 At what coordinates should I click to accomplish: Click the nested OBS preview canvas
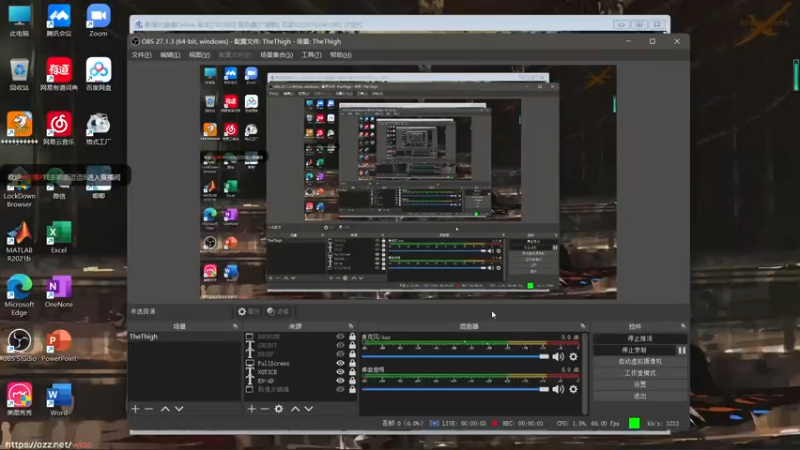tap(408, 182)
